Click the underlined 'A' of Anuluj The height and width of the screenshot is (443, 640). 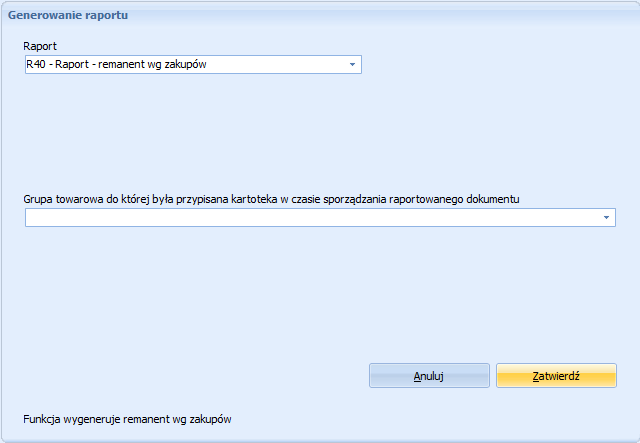click(417, 376)
